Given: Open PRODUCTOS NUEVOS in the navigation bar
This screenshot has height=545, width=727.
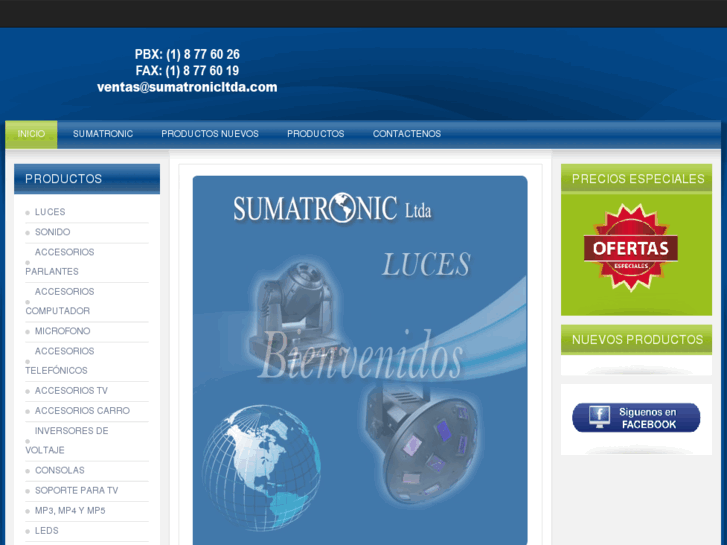Looking at the screenshot, I should click(x=210, y=134).
